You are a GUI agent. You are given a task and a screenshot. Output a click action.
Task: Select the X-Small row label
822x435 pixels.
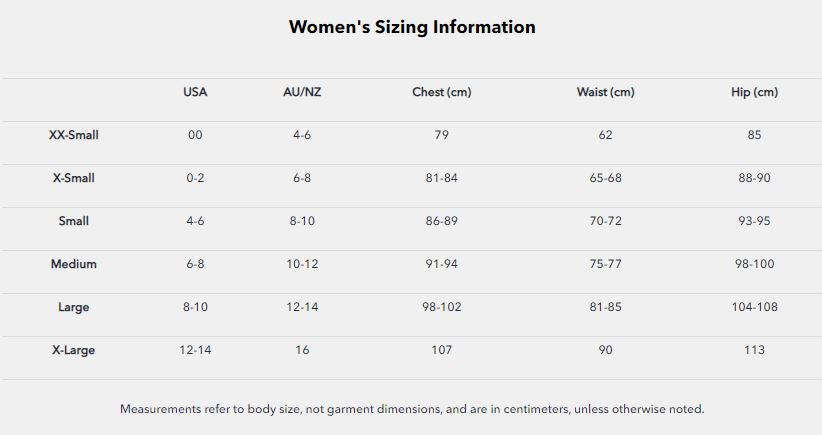pyautogui.click(x=74, y=178)
